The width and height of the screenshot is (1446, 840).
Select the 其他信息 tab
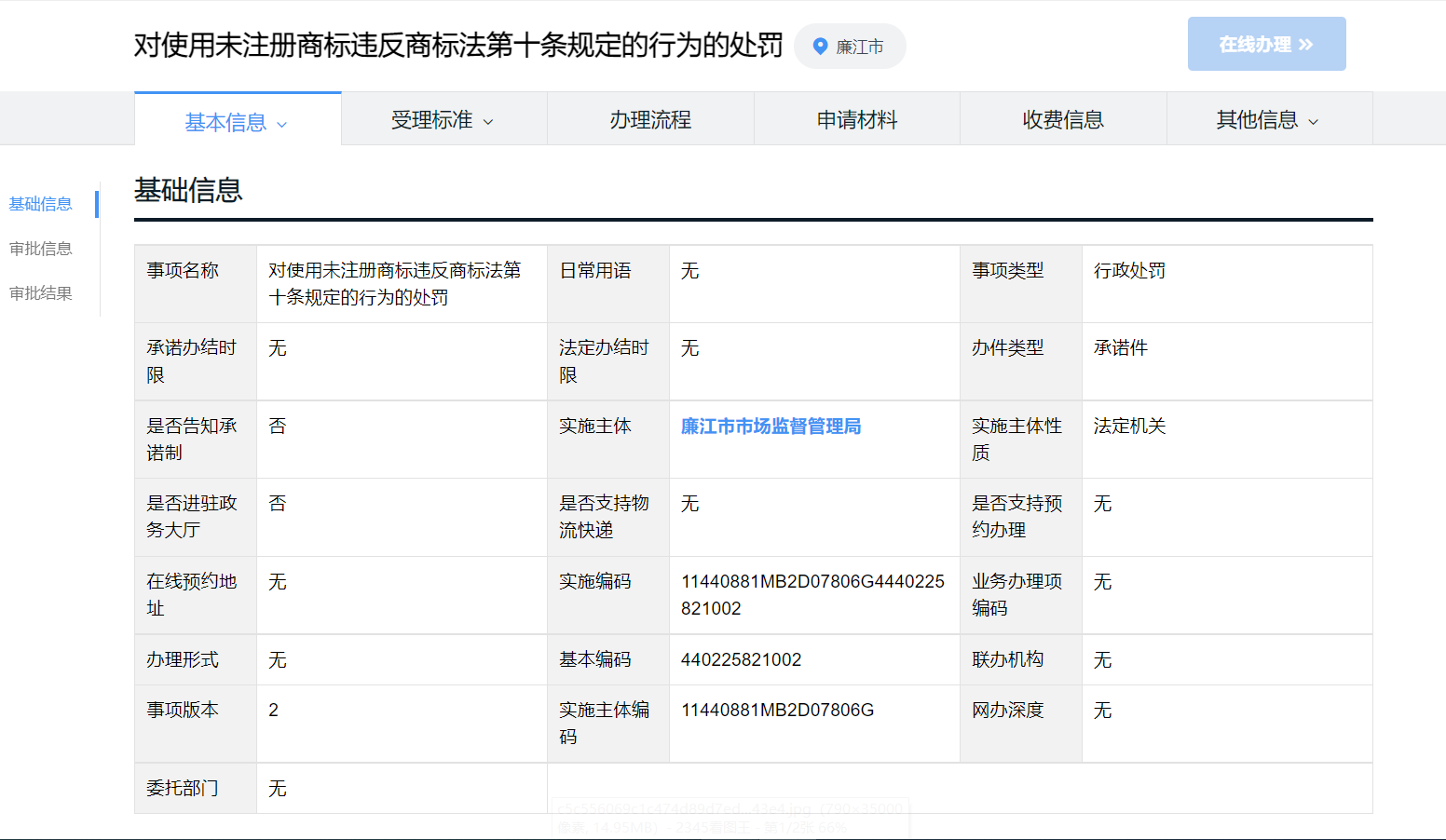(1256, 120)
